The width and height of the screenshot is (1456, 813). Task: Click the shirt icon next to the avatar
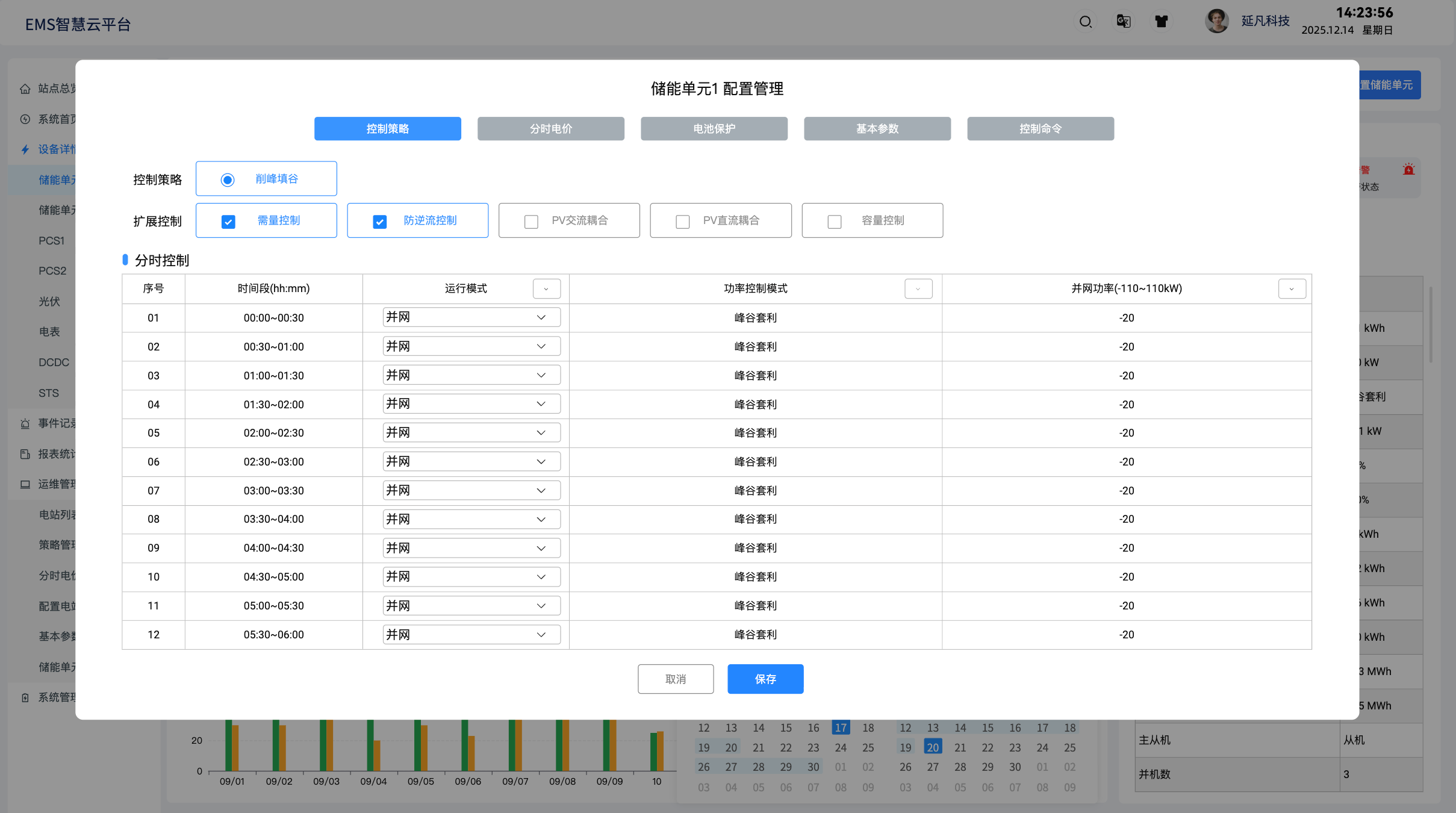tap(1160, 22)
